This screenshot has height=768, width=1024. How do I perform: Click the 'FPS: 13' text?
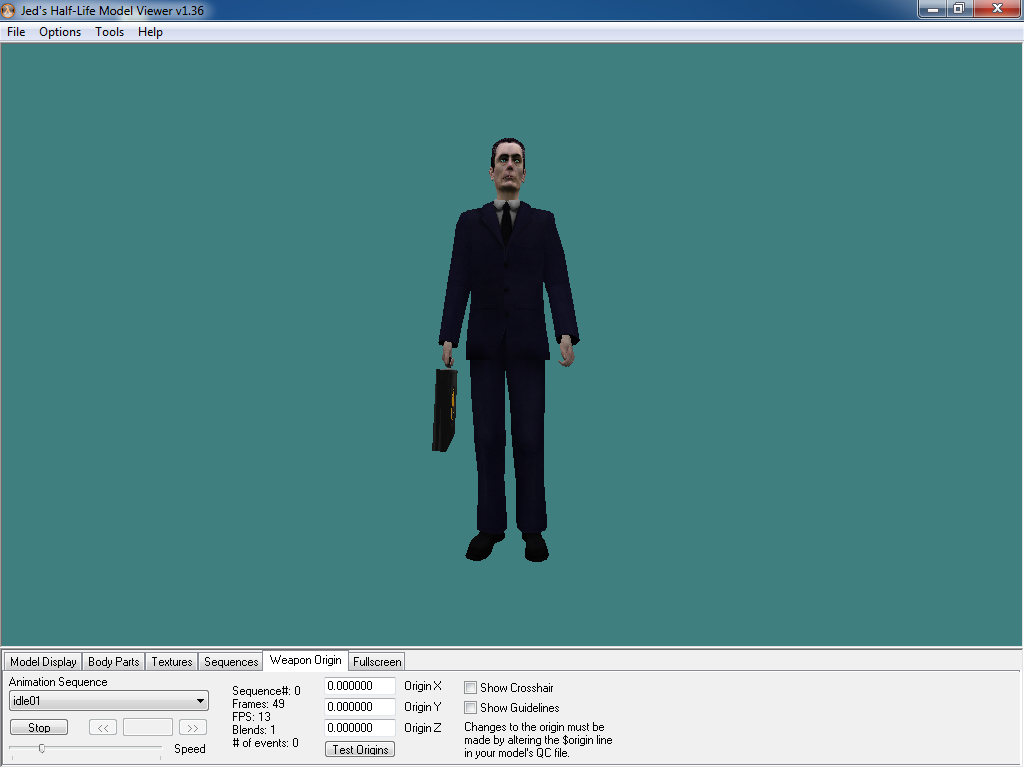tap(251, 716)
